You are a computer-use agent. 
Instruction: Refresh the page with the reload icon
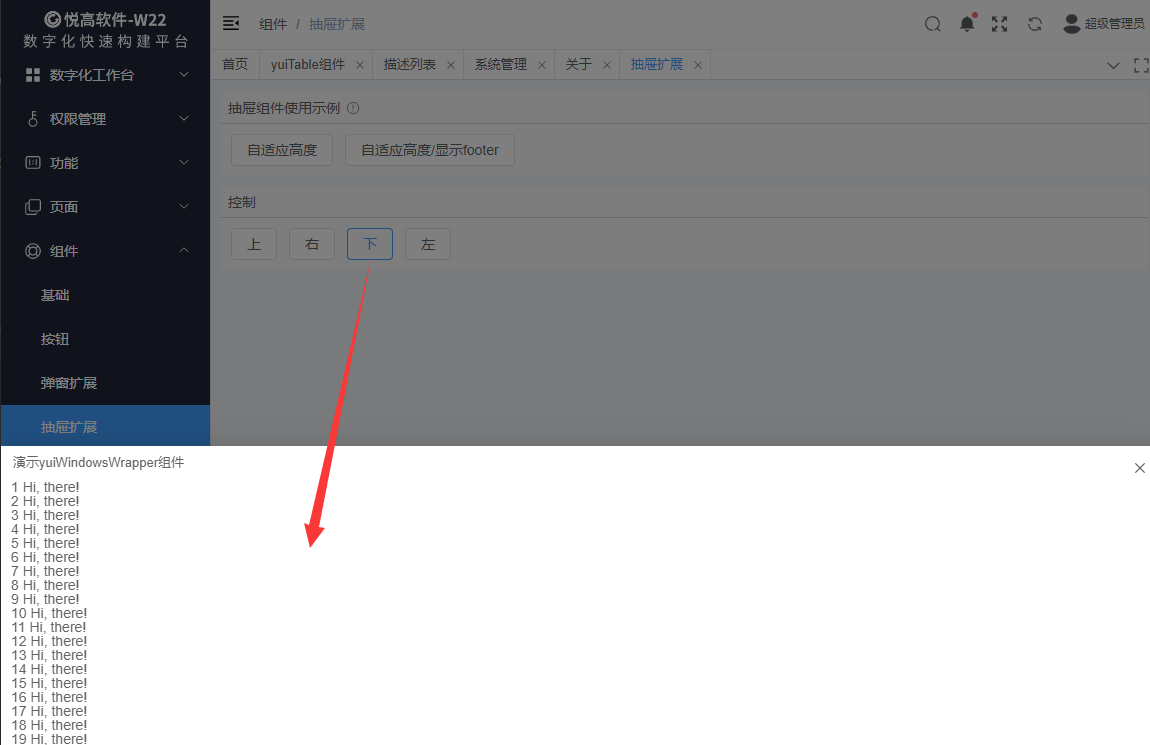click(1035, 23)
